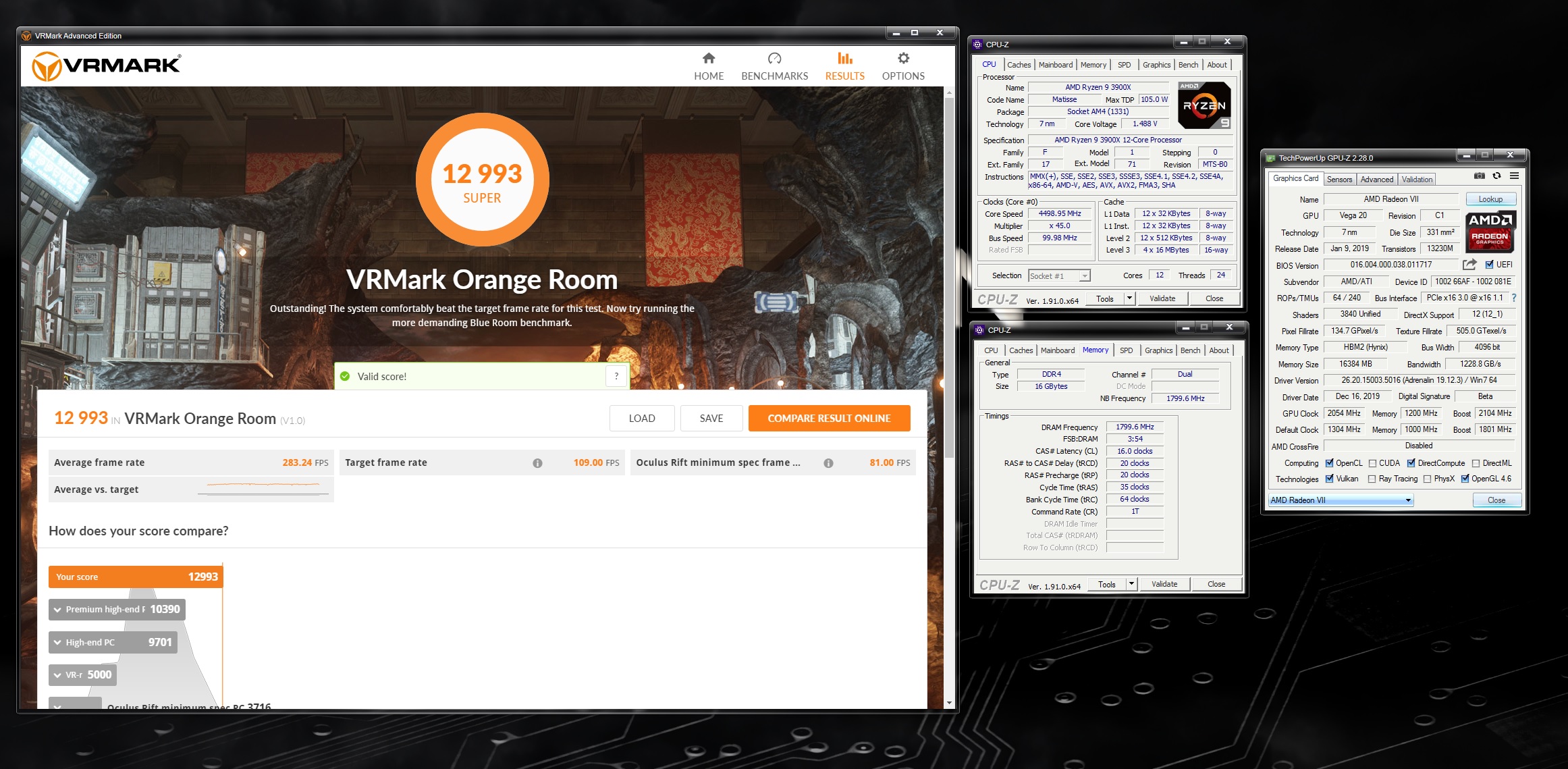The image size is (1568, 769).
Task: Expand the Premium high-end PC score row
Action: 117,609
